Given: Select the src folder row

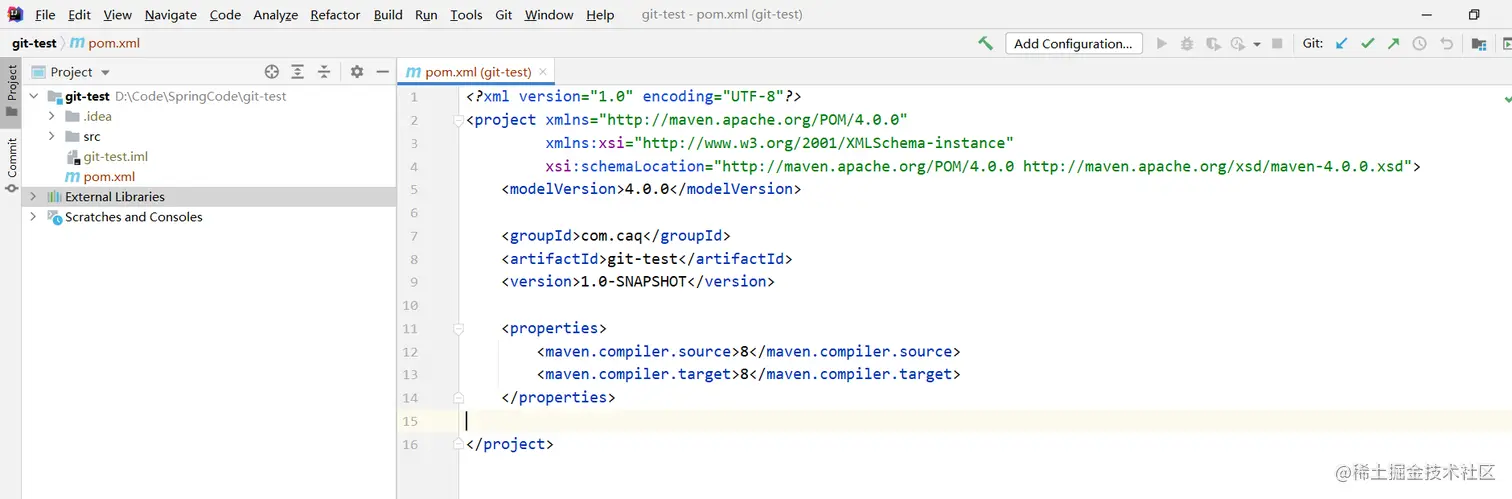Looking at the screenshot, I should tap(209, 137).
